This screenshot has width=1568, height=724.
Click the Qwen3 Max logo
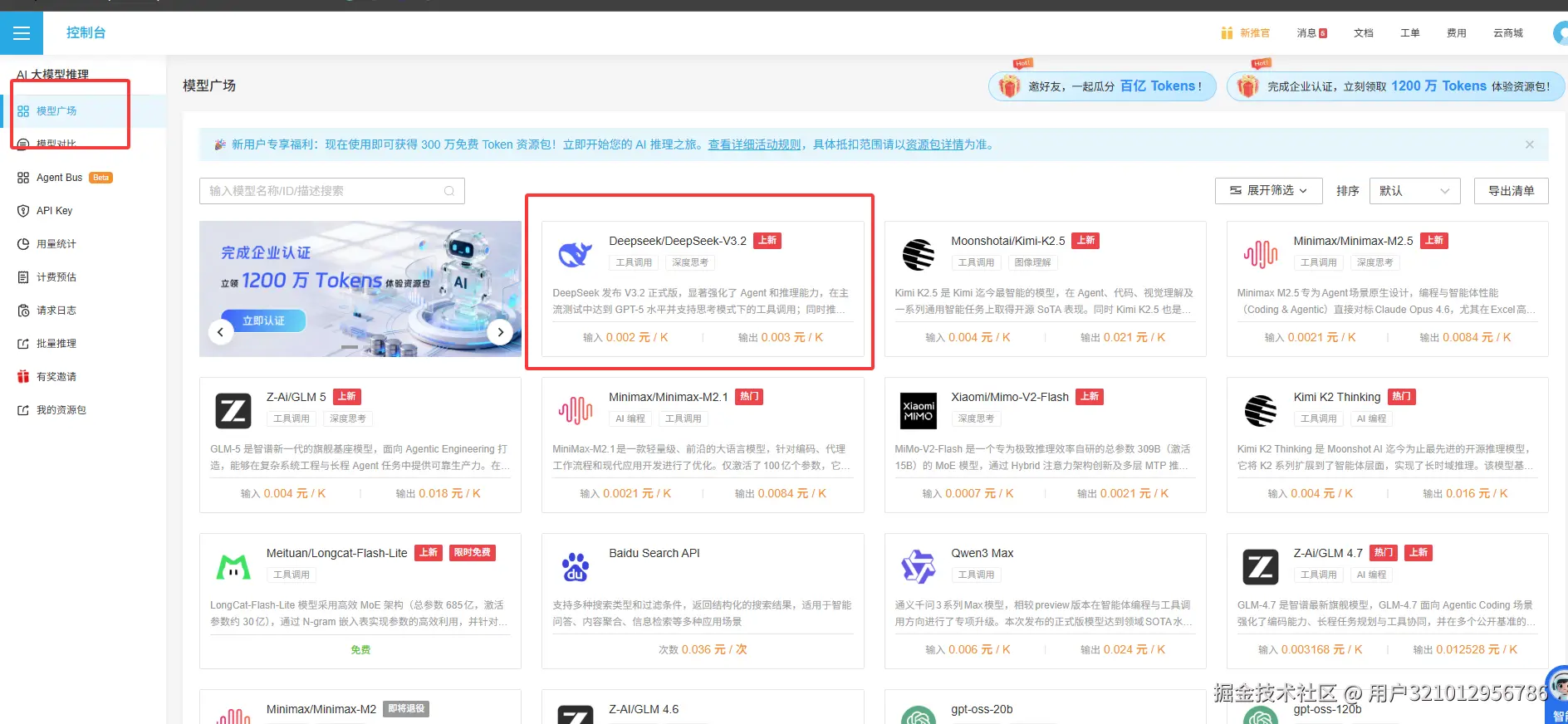coord(919,567)
